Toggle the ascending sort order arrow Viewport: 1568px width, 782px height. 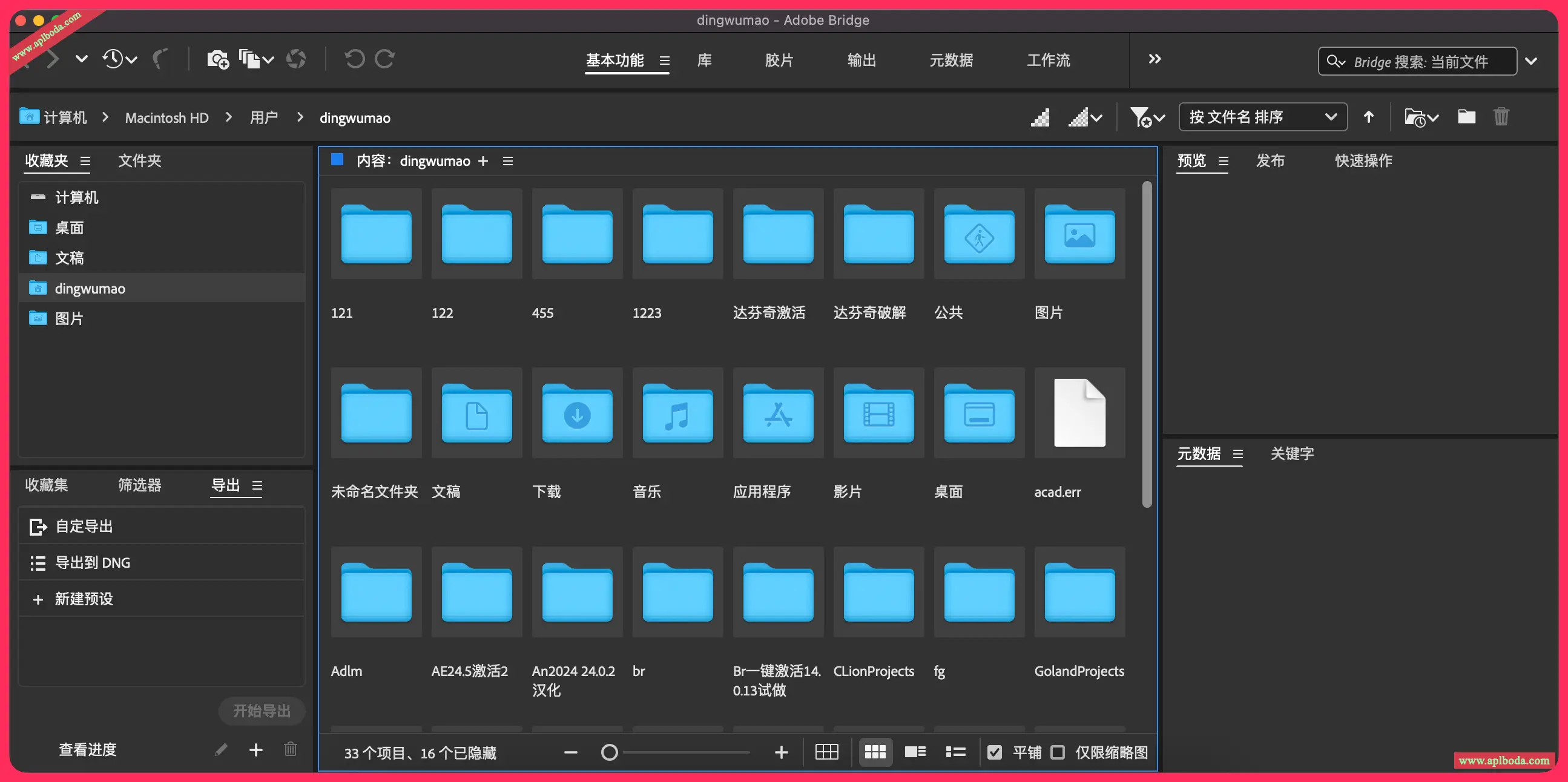1368,117
